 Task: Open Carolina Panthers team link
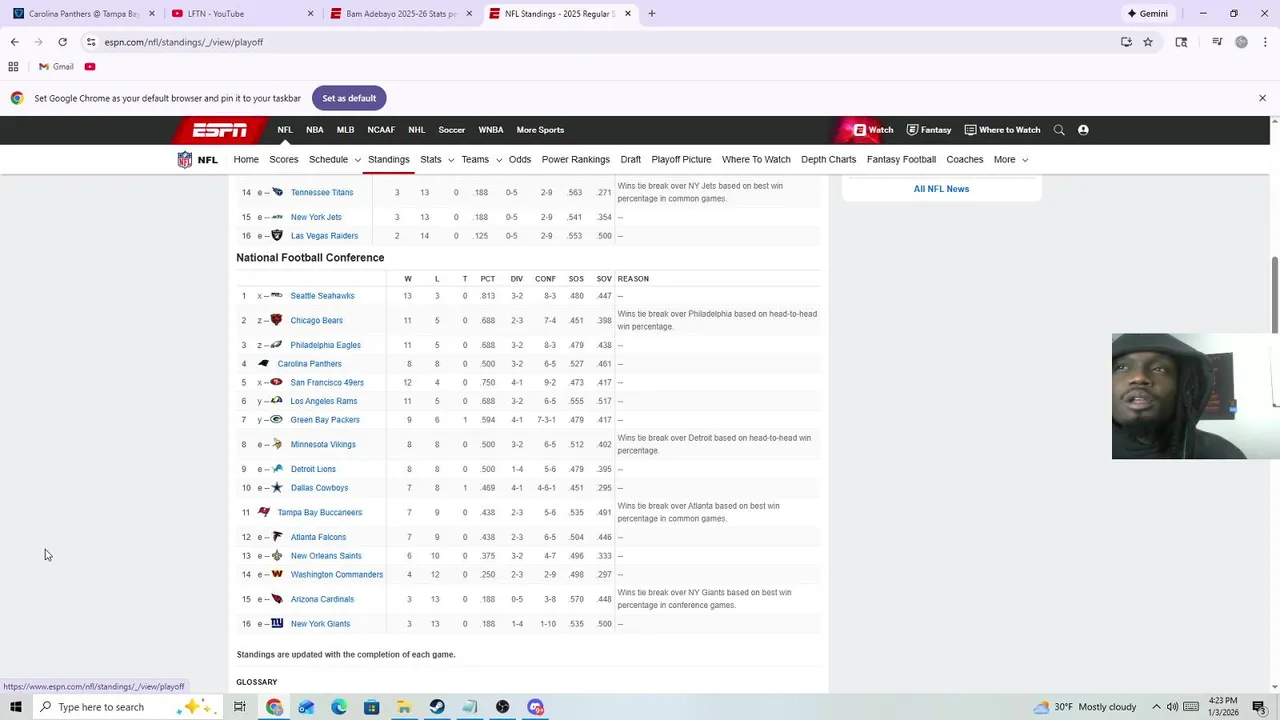309,364
